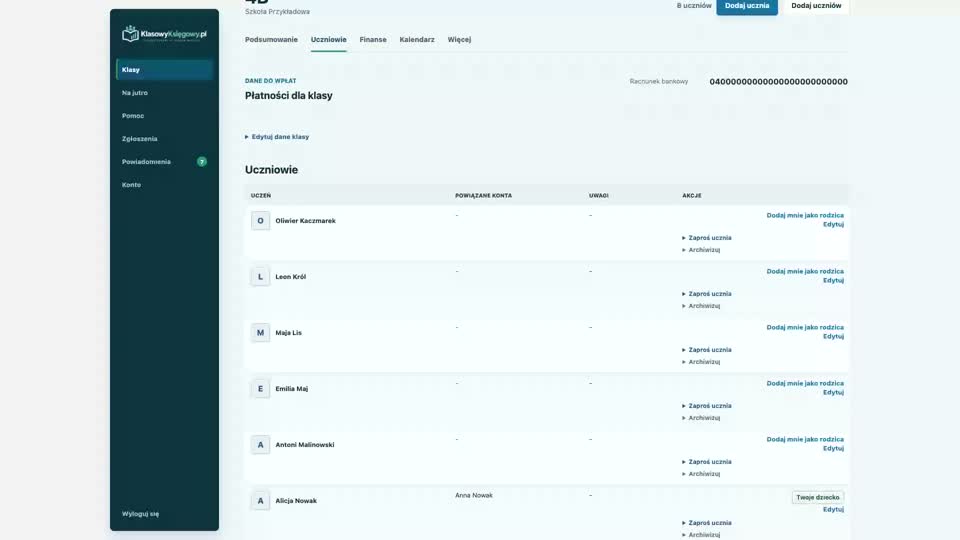Click Edytuj for Alicja Nowak
This screenshot has width=960, height=540.
pos(833,509)
